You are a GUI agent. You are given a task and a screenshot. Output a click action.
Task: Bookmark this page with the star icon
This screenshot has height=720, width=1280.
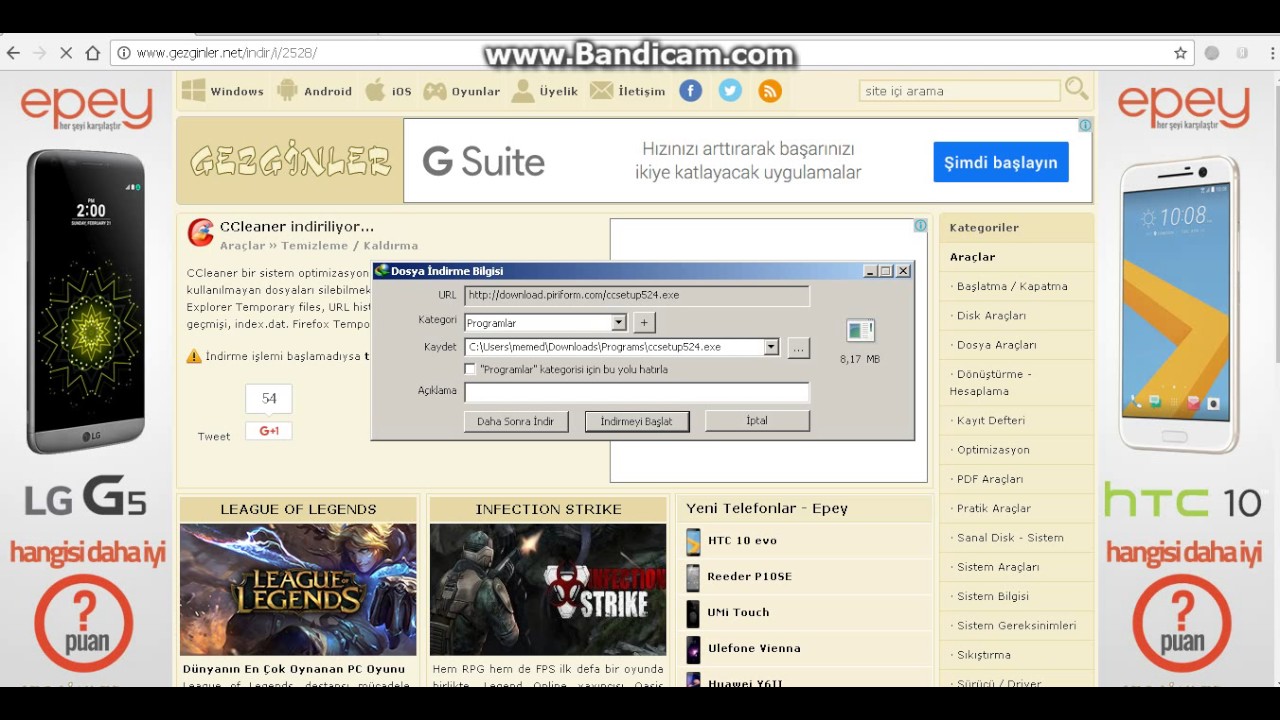1180,53
